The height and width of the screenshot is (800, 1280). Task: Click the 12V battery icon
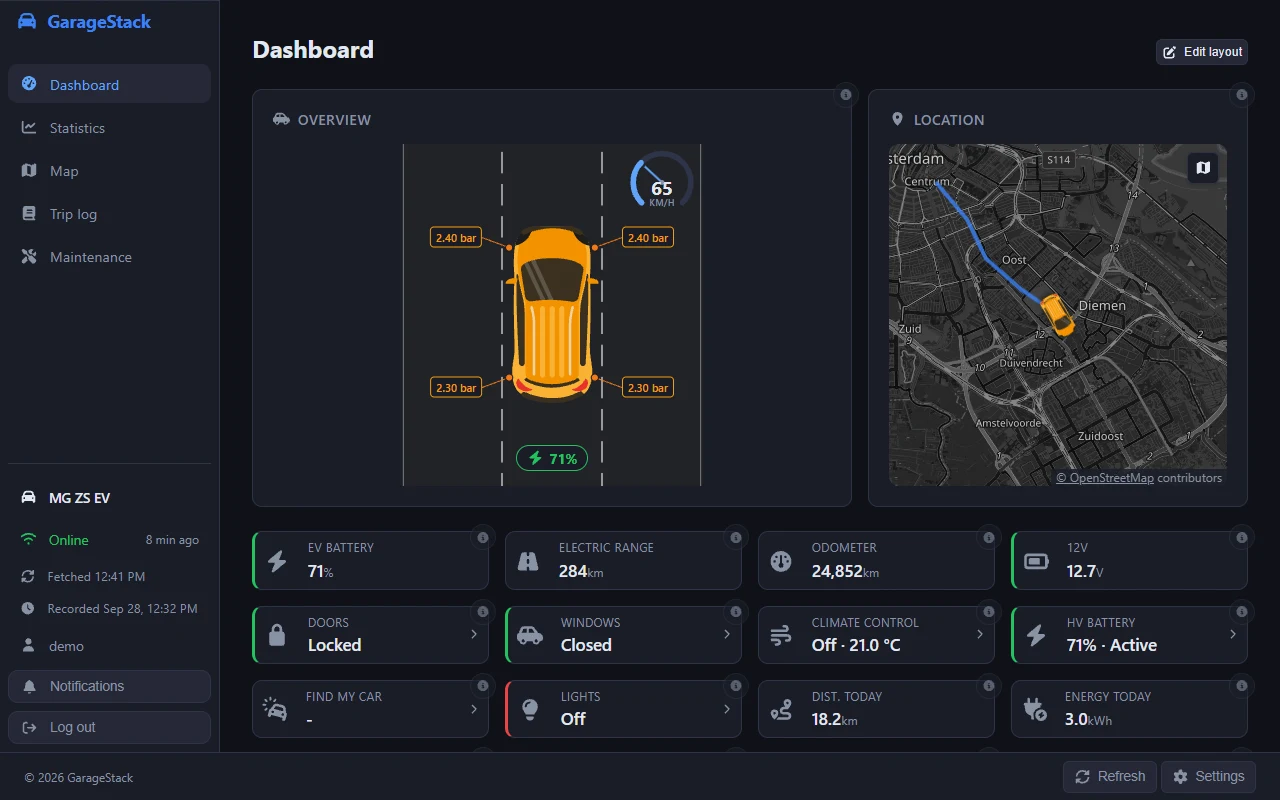(1037, 561)
